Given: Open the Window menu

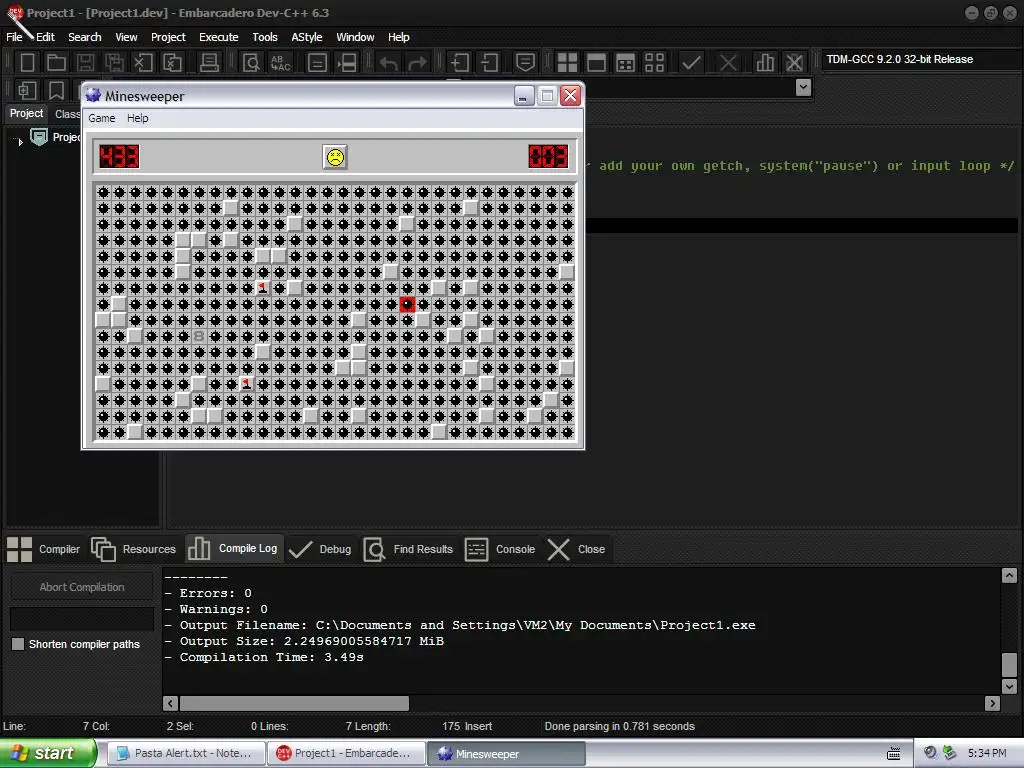Looking at the screenshot, I should tap(355, 37).
